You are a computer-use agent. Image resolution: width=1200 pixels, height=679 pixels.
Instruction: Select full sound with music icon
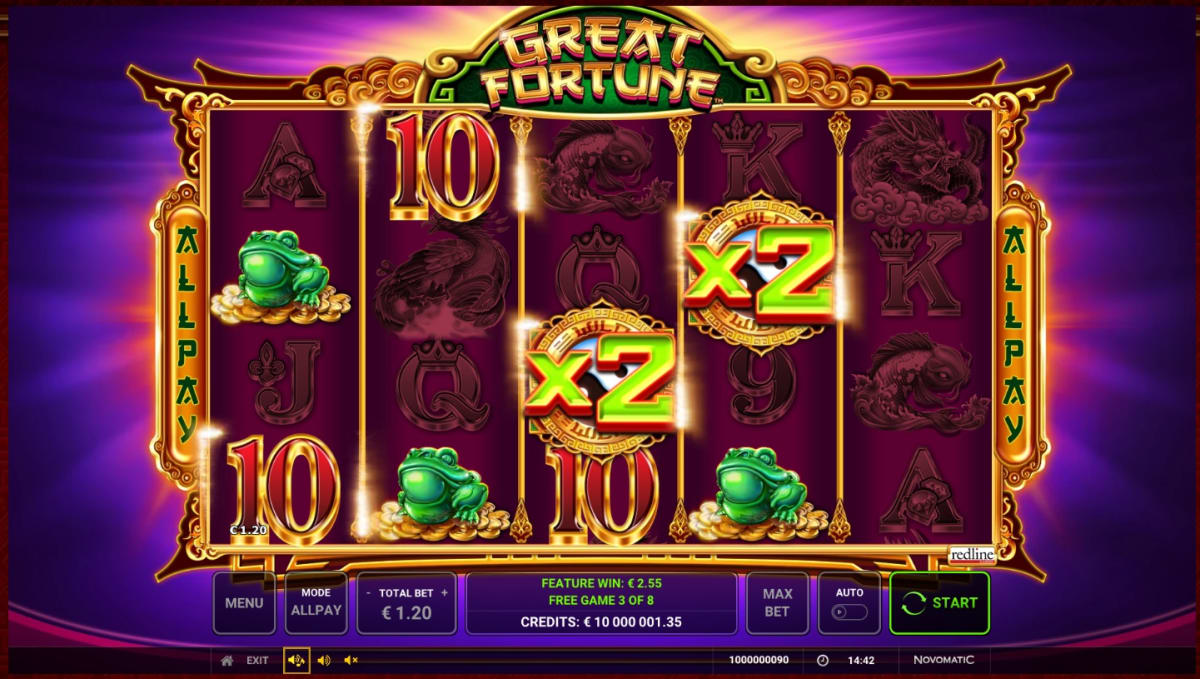297,660
